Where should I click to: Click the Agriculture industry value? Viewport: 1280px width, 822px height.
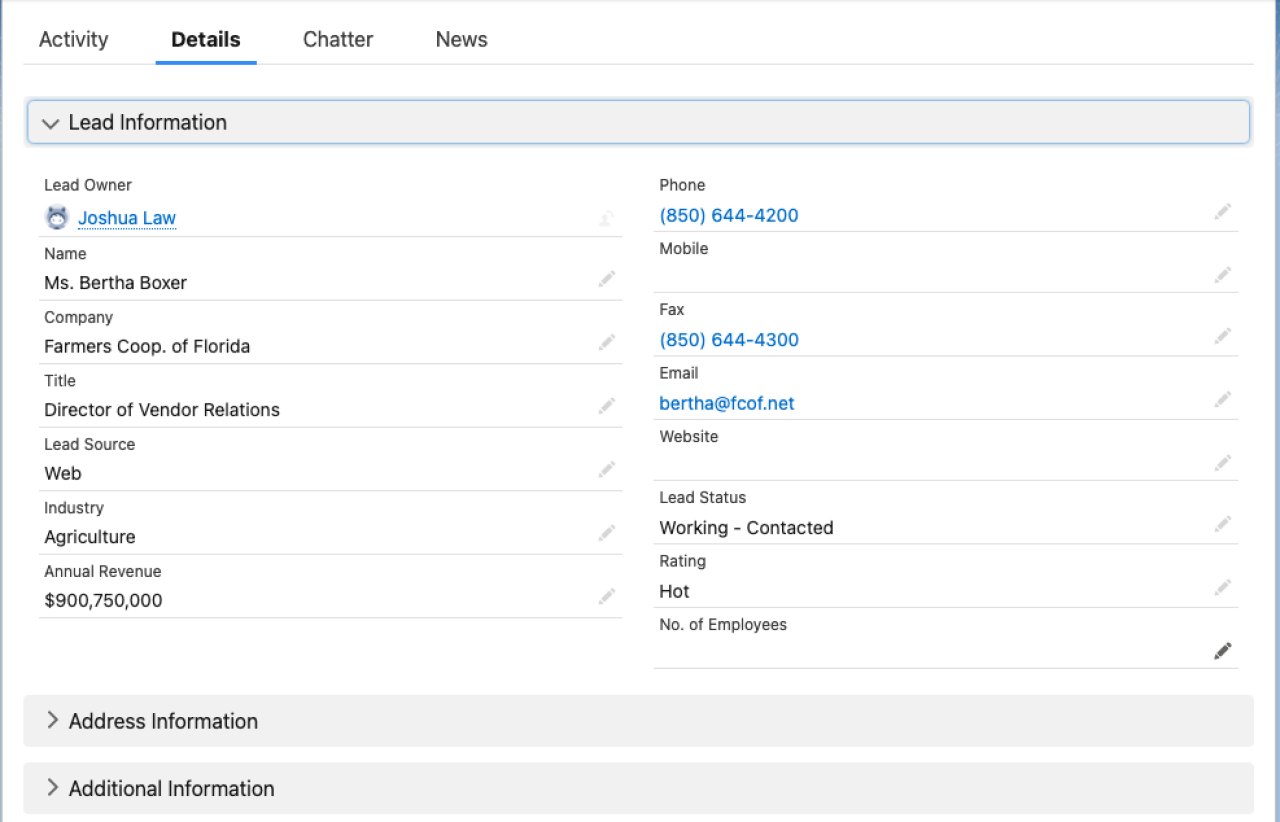[x=90, y=537]
